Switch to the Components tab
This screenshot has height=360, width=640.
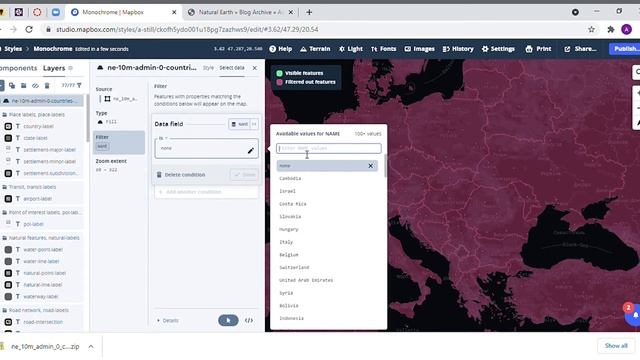pyautogui.click(x=18, y=68)
